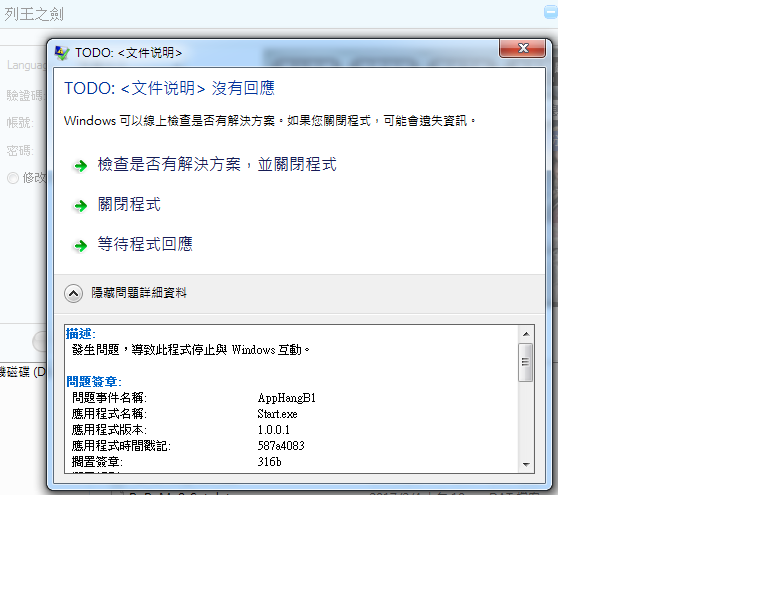Click the 列王之劍 window title

click(x=34, y=14)
